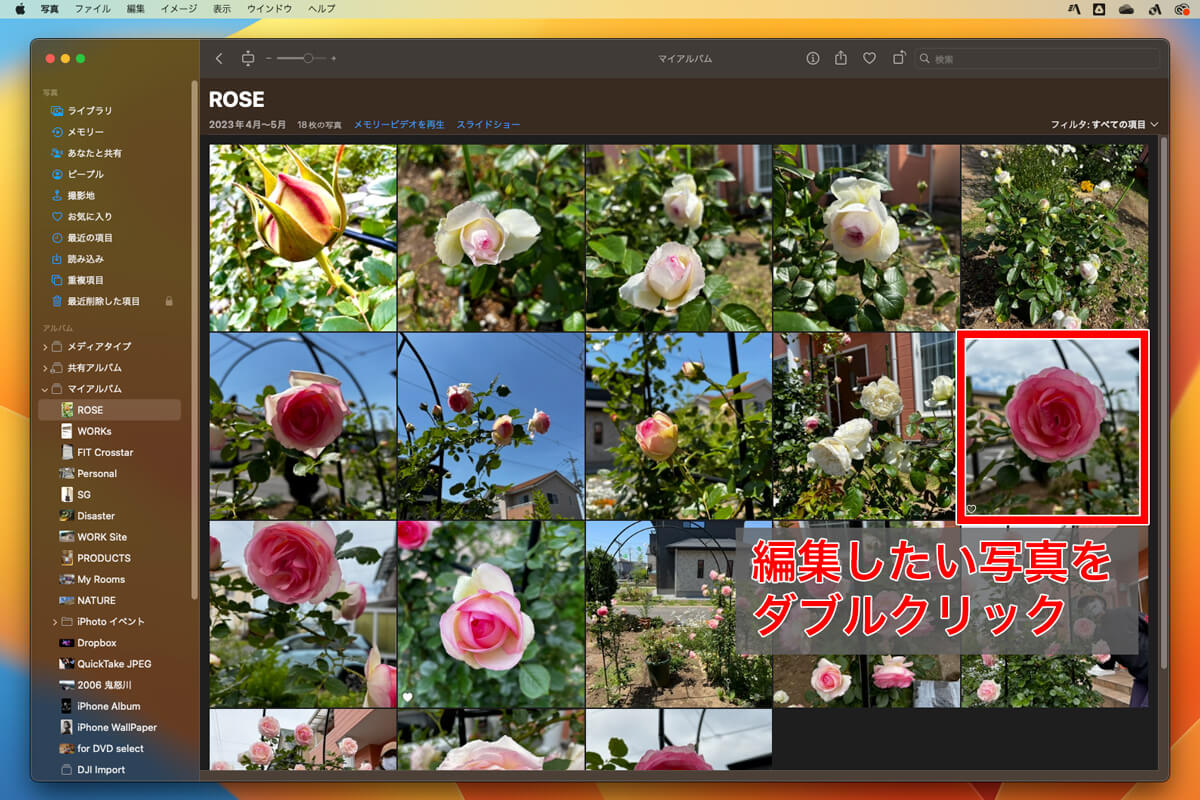The height and width of the screenshot is (800, 1200).
Task: Open the イメージ menu
Action: pyautogui.click(x=178, y=8)
